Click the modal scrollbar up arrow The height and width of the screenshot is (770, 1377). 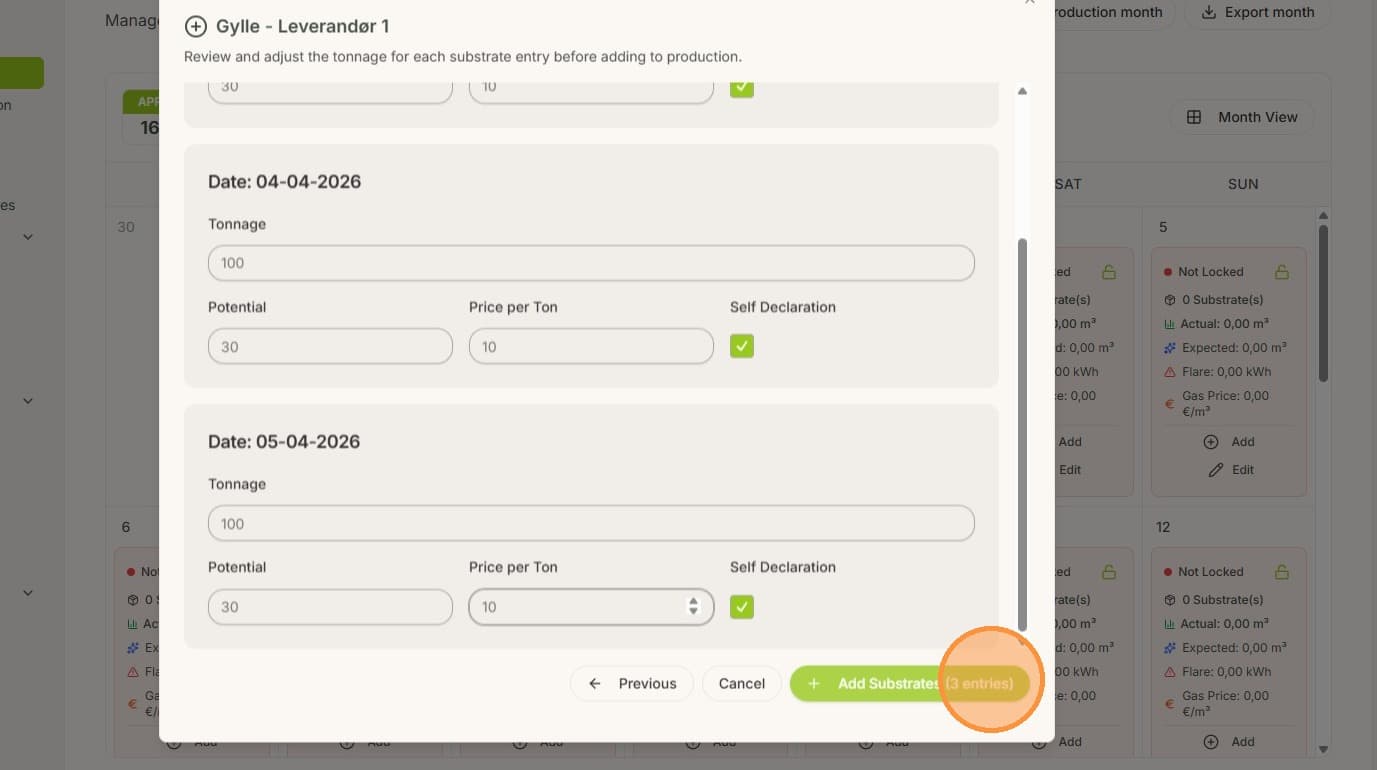(x=1022, y=92)
